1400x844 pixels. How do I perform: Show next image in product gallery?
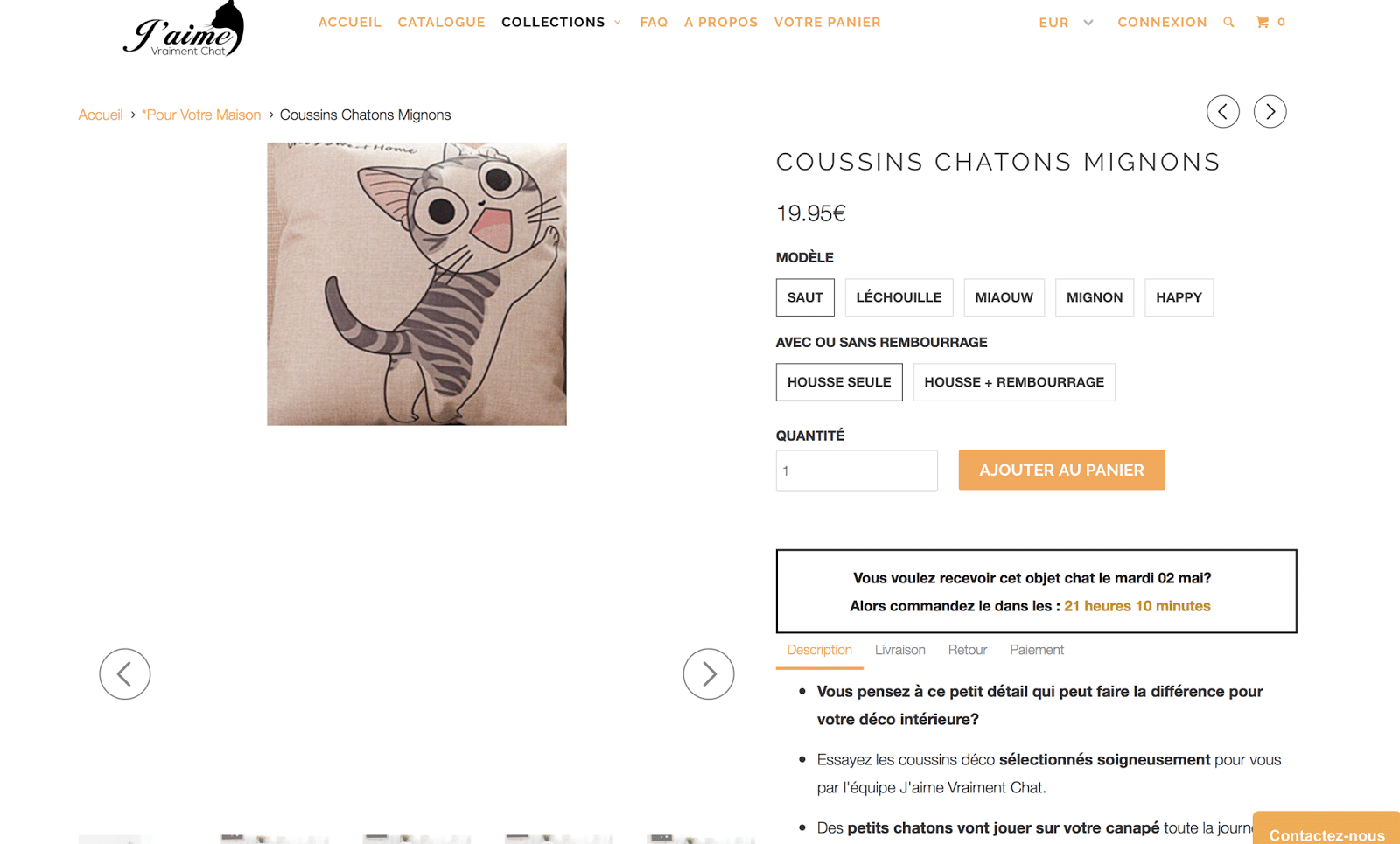[708, 673]
